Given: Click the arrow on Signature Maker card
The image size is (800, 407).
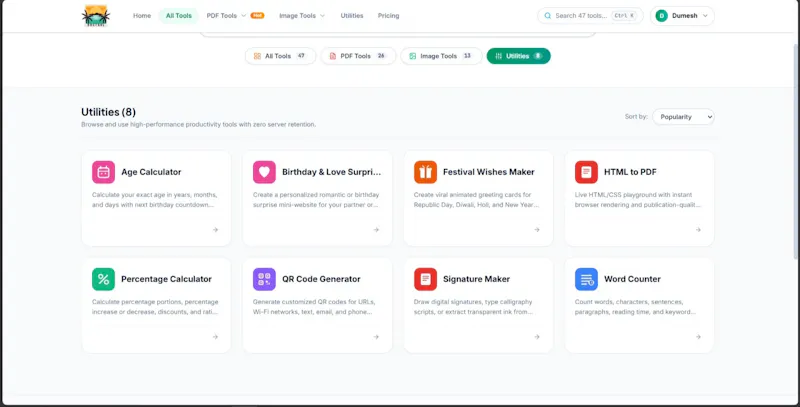Looking at the screenshot, I should pyautogui.click(x=537, y=337).
